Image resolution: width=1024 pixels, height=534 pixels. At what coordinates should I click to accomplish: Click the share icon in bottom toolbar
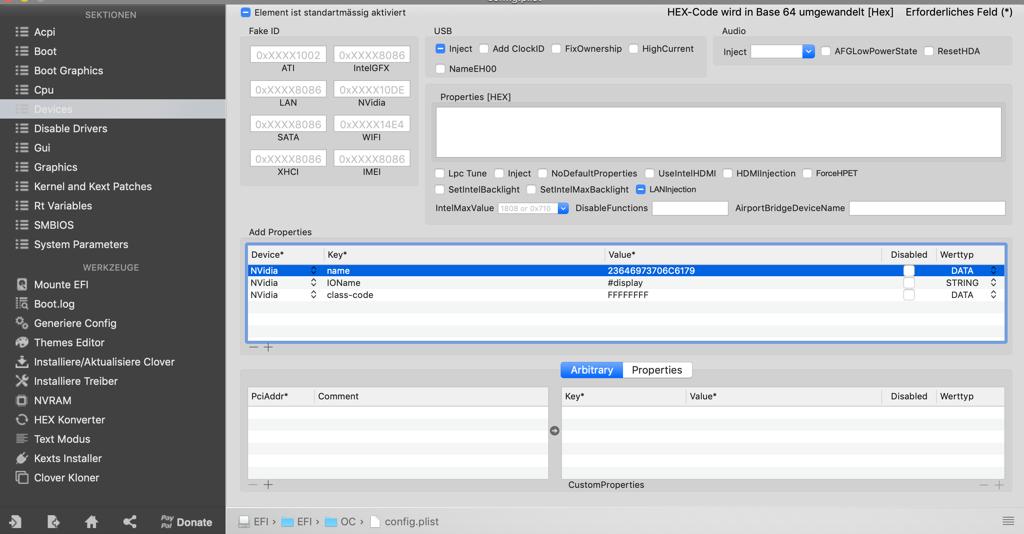click(x=130, y=522)
